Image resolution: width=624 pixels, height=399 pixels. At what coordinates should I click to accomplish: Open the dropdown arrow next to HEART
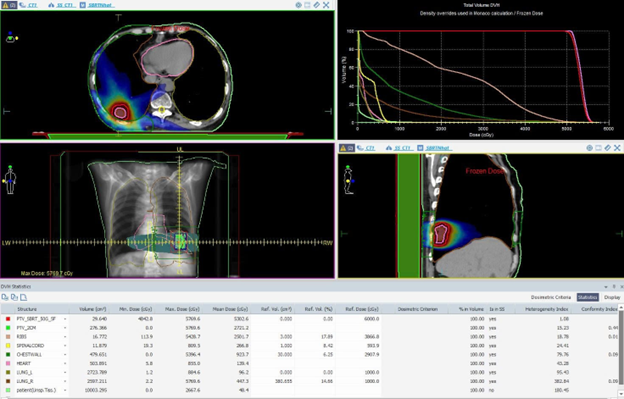pyautogui.click(x=65, y=364)
